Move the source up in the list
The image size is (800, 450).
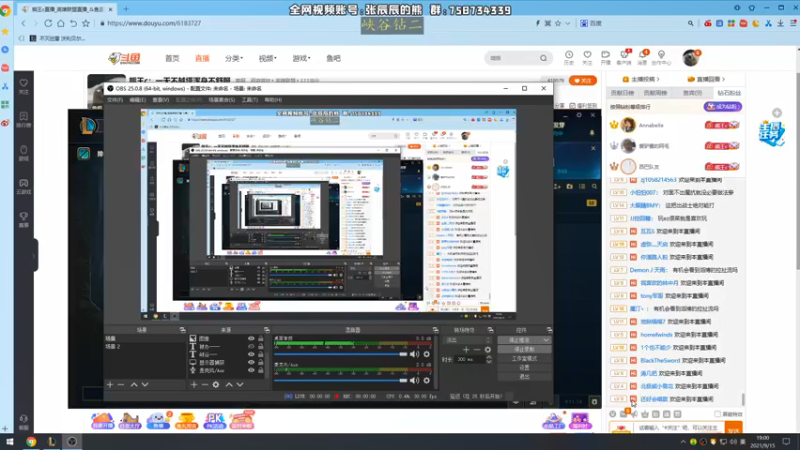tap(229, 385)
